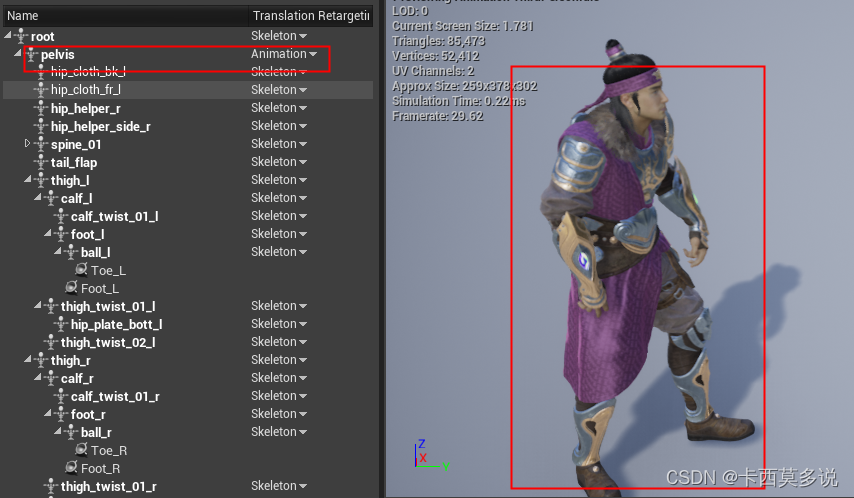Screen dimensions: 854x498
Task: Collapse the ball_l bone node
Action: pyautogui.click(x=58, y=251)
